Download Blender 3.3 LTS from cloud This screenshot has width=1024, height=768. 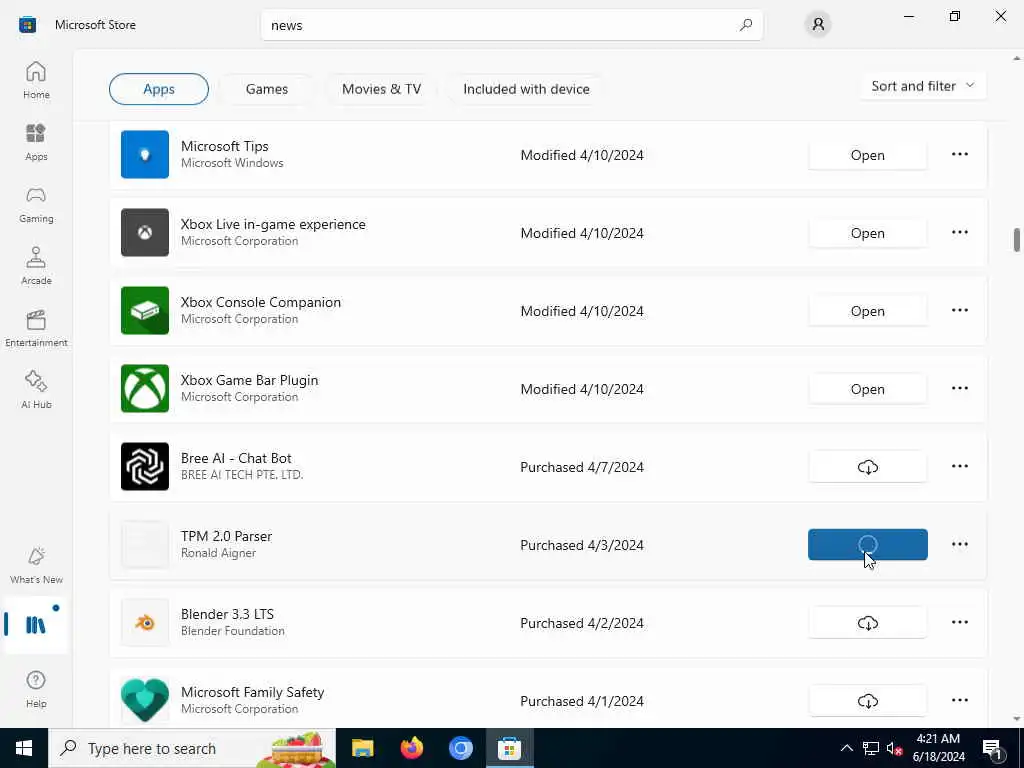point(867,623)
